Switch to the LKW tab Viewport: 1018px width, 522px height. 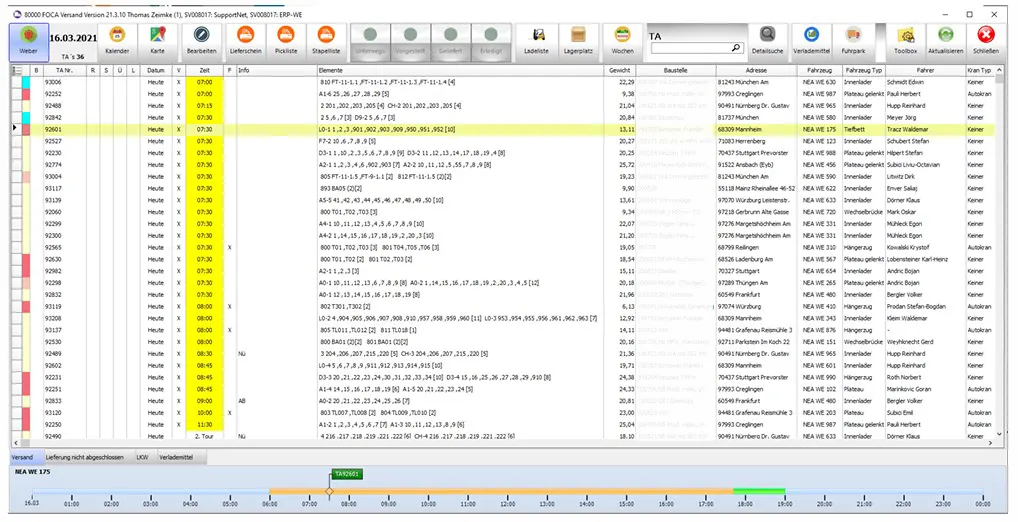pos(141,456)
